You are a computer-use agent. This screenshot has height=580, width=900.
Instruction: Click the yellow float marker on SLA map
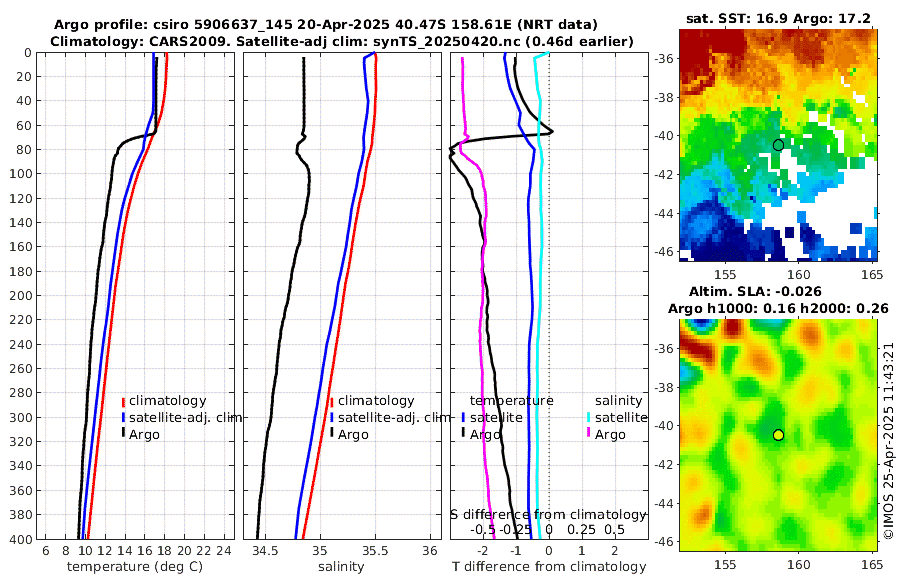[x=778, y=435]
